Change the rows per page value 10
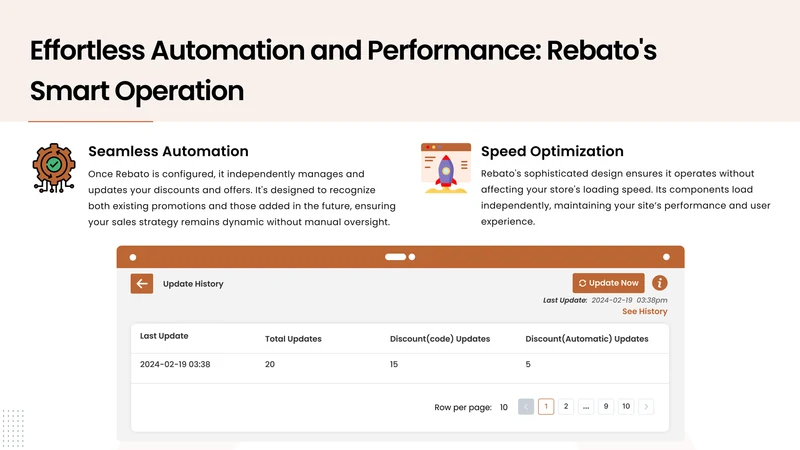 pos(504,407)
